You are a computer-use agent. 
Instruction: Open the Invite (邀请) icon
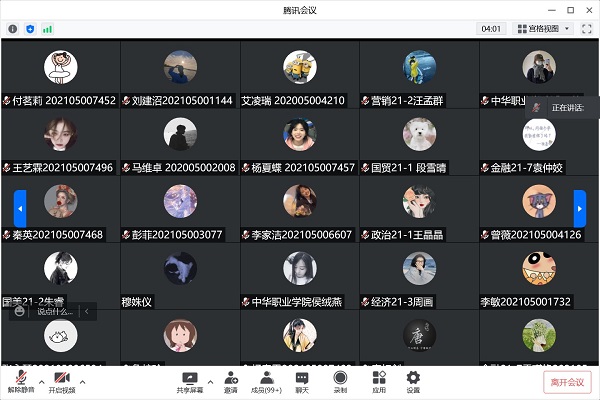(231, 382)
